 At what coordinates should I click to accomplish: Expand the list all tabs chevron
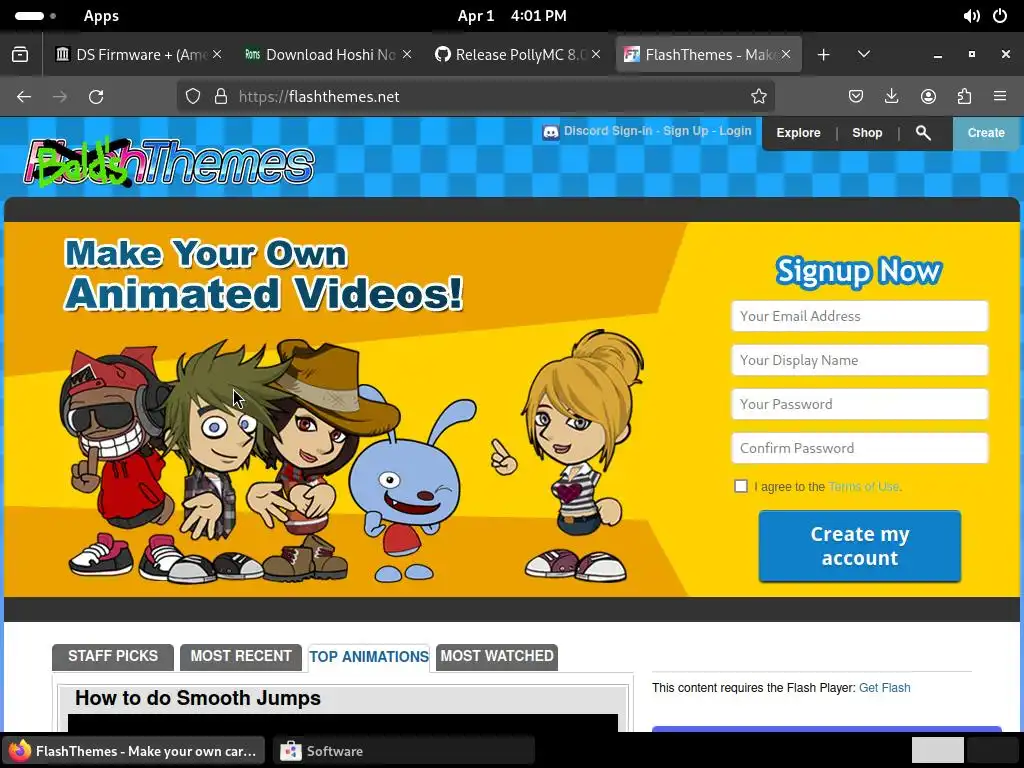[864, 55]
